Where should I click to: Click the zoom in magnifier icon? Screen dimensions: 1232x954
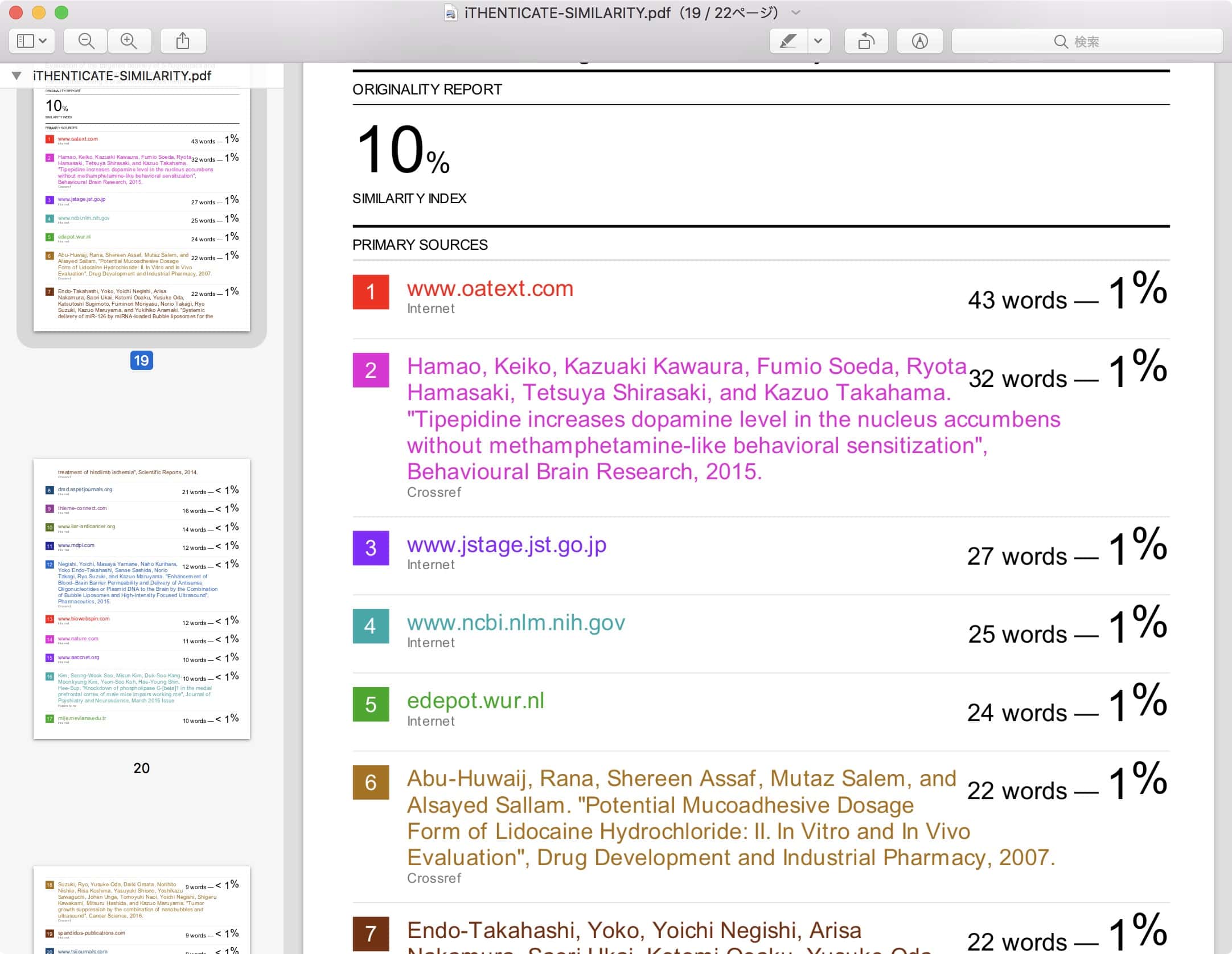coord(129,41)
